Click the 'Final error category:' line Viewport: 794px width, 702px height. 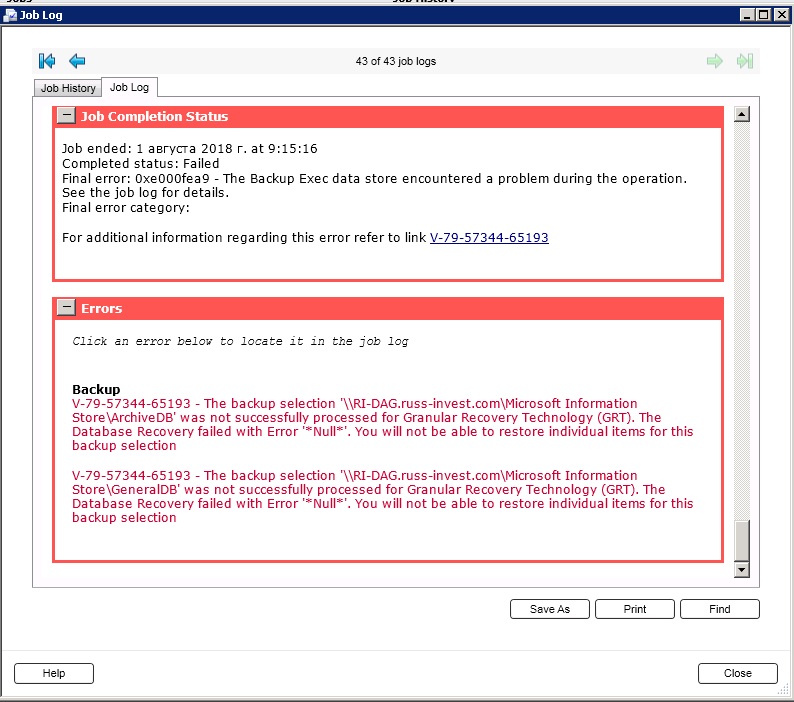(x=126, y=208)
